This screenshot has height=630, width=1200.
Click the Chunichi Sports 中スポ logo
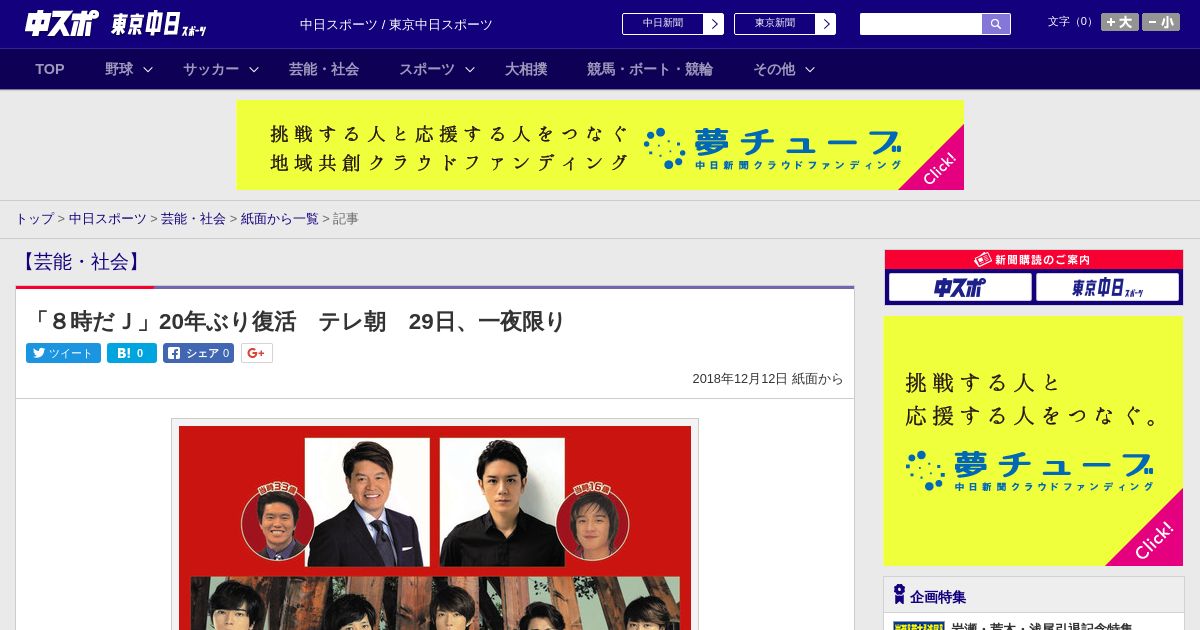[x=61, y=23]
